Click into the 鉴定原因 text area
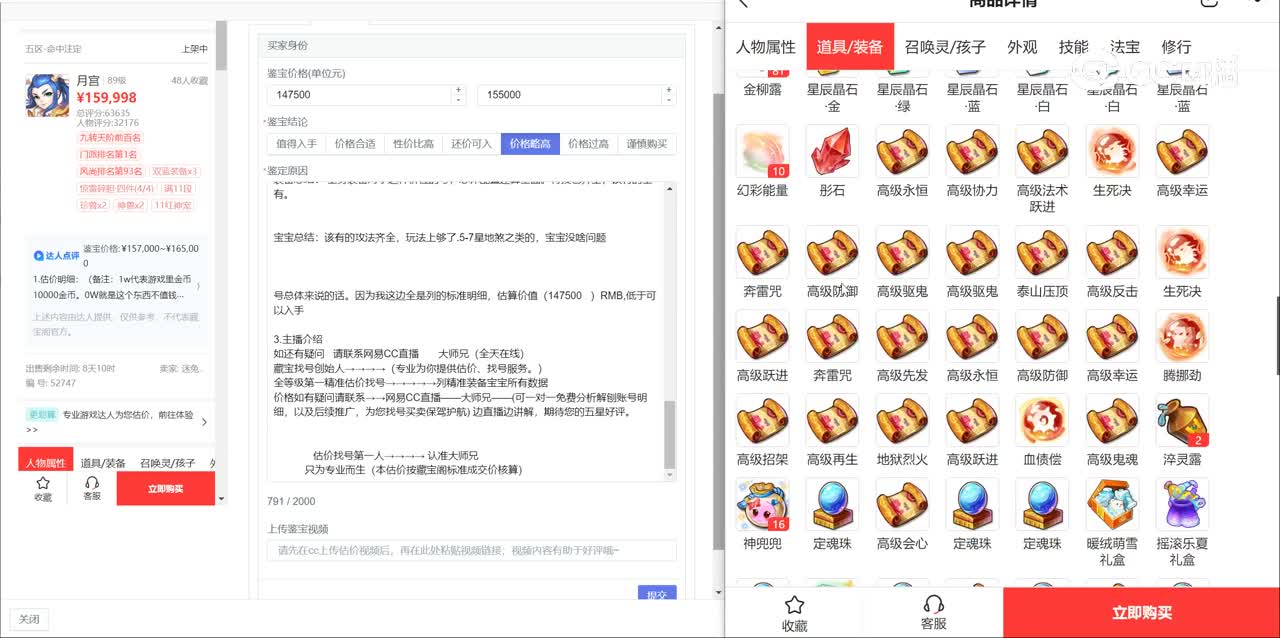Image resolution: width=1280 pixels, height=638 pixels. click(x=466, y=331)
